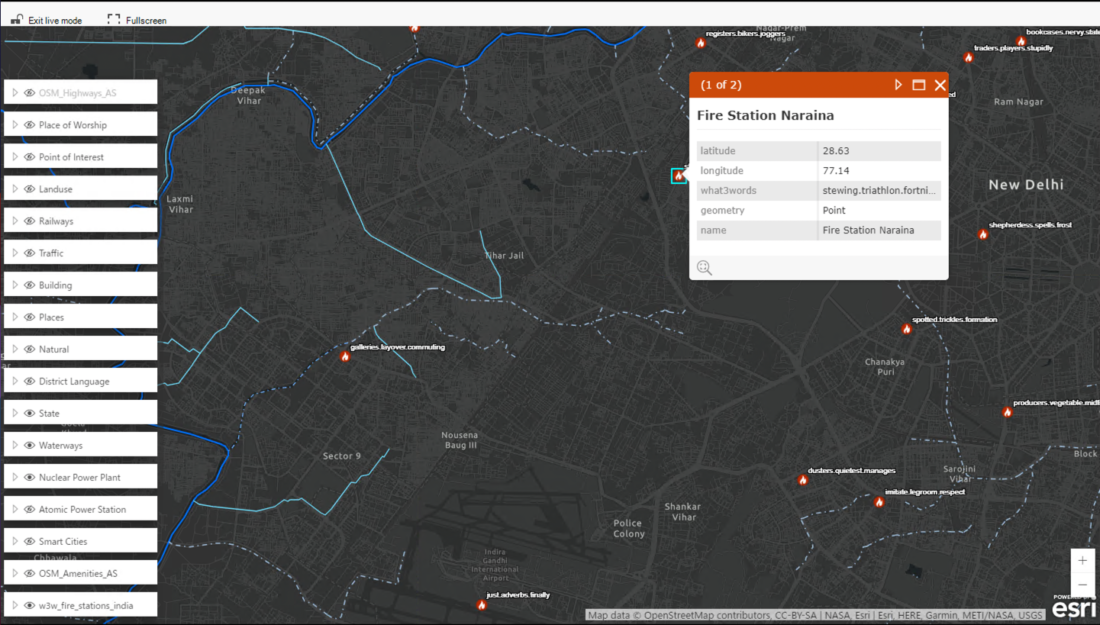Expand the Place of Worship layer
The image size is (1100, 625).
click(15, 125)
